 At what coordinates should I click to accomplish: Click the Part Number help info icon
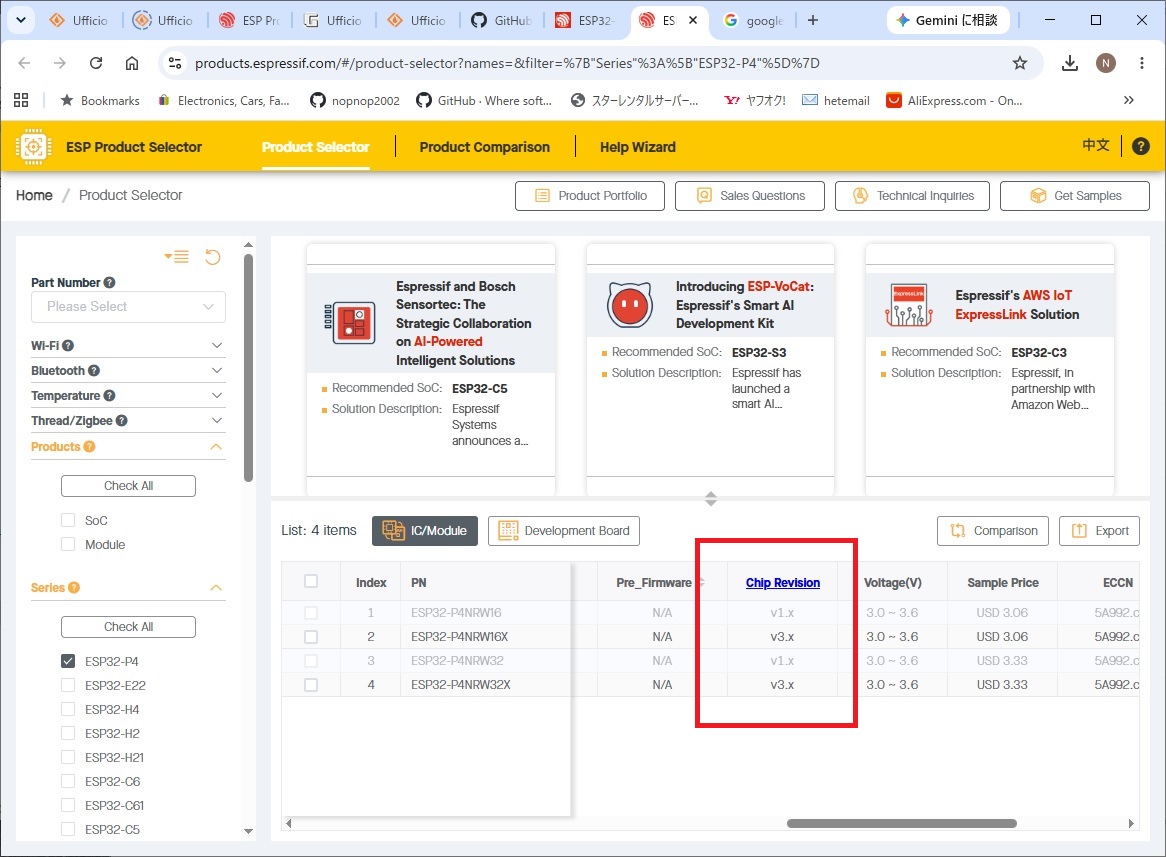[109, 283]
